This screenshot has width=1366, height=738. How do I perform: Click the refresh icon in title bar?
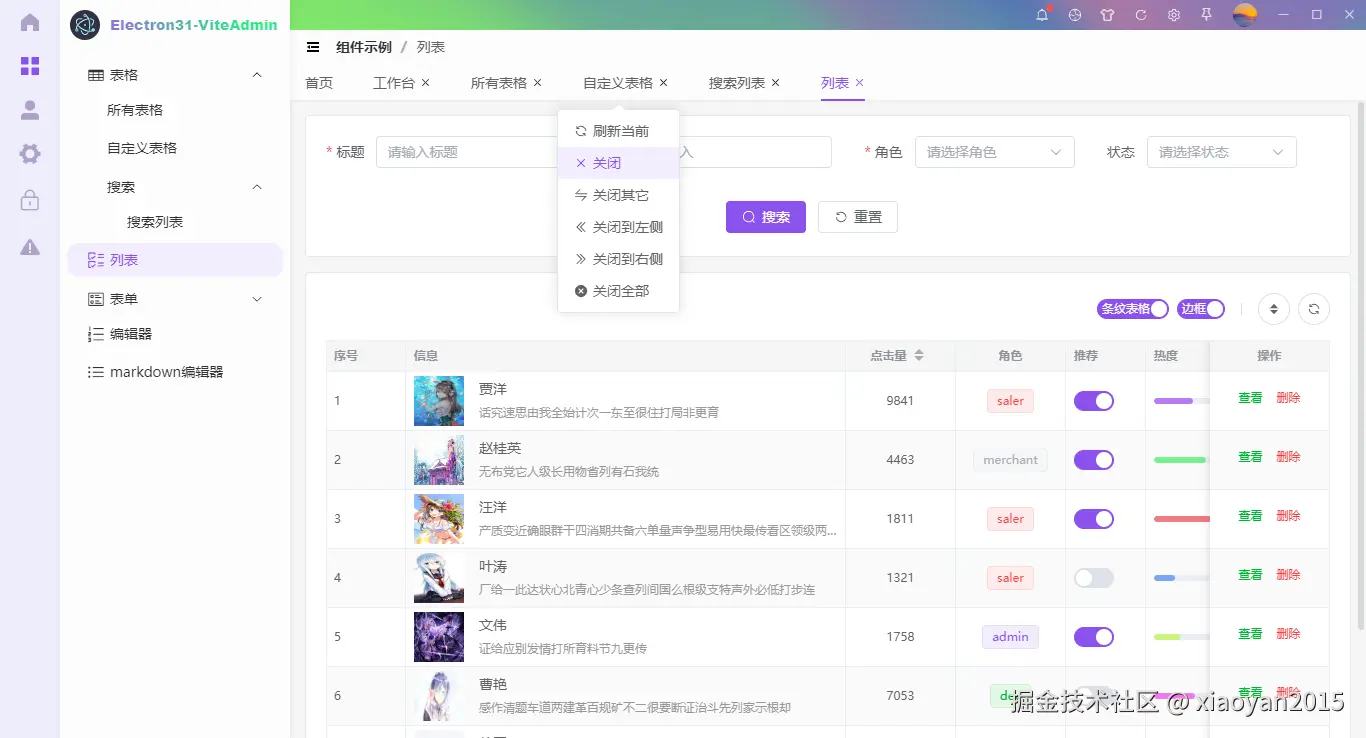[x=1141, y=15]
